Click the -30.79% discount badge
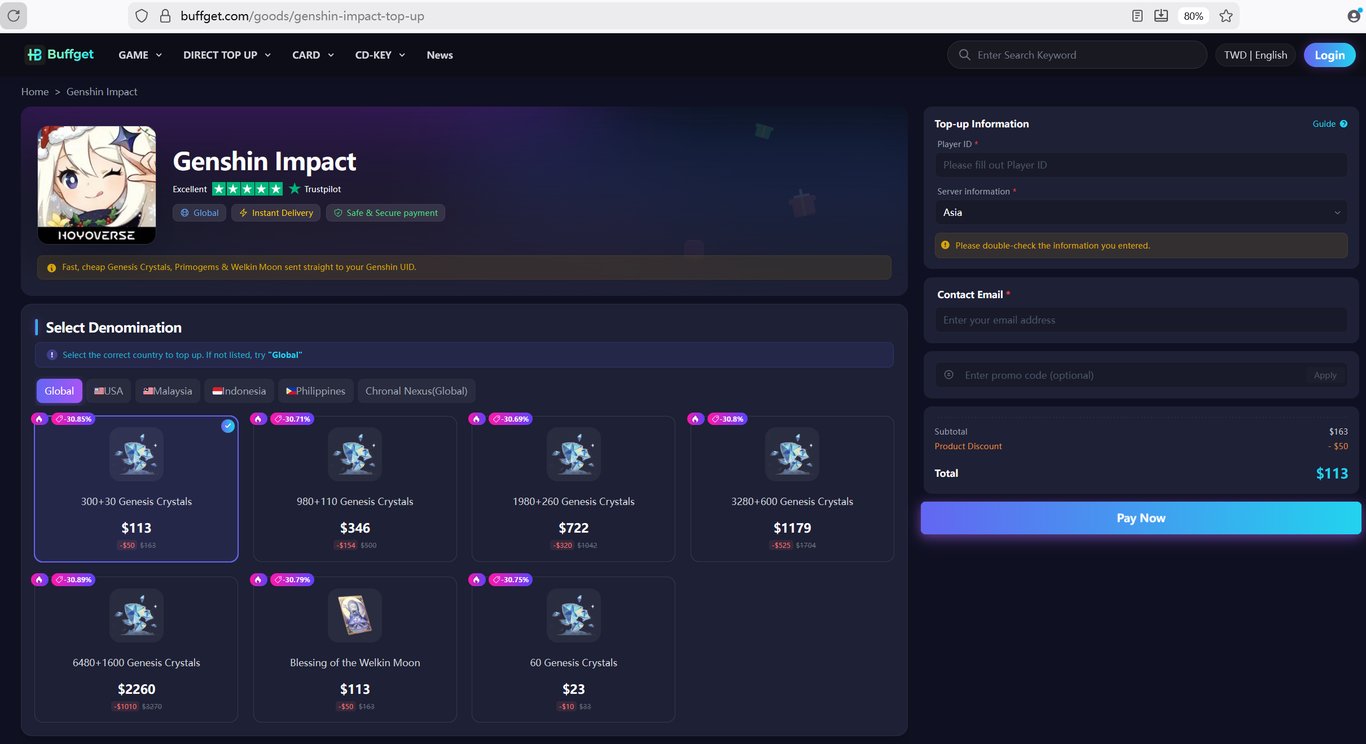This screenshot has width=1366, height=744. [292, 580]
